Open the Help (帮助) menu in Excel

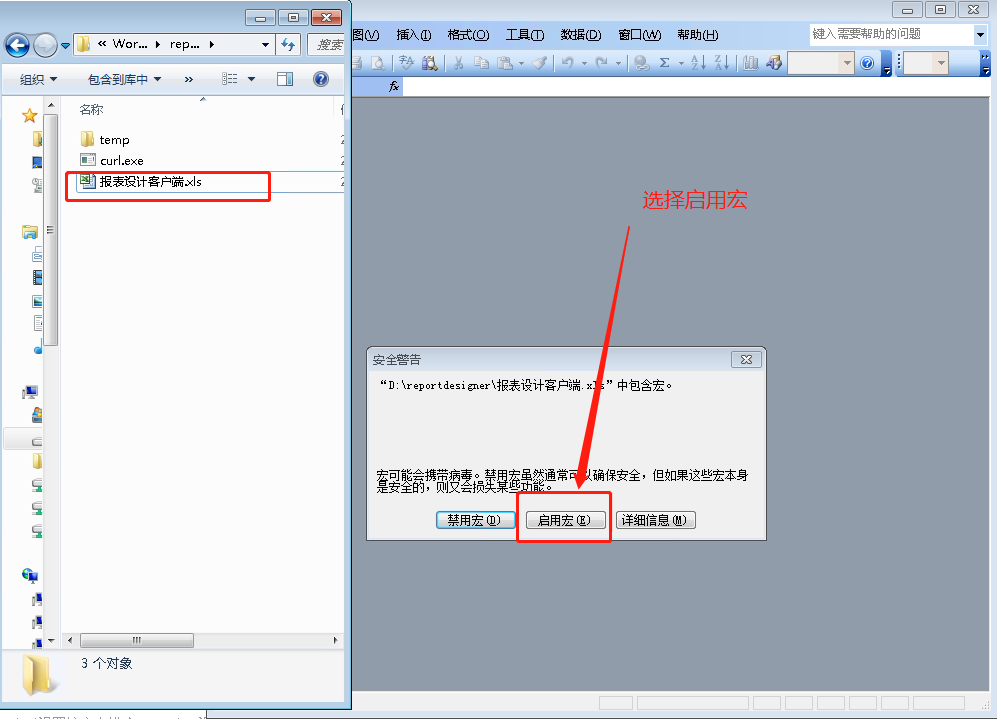click(698, 34)
